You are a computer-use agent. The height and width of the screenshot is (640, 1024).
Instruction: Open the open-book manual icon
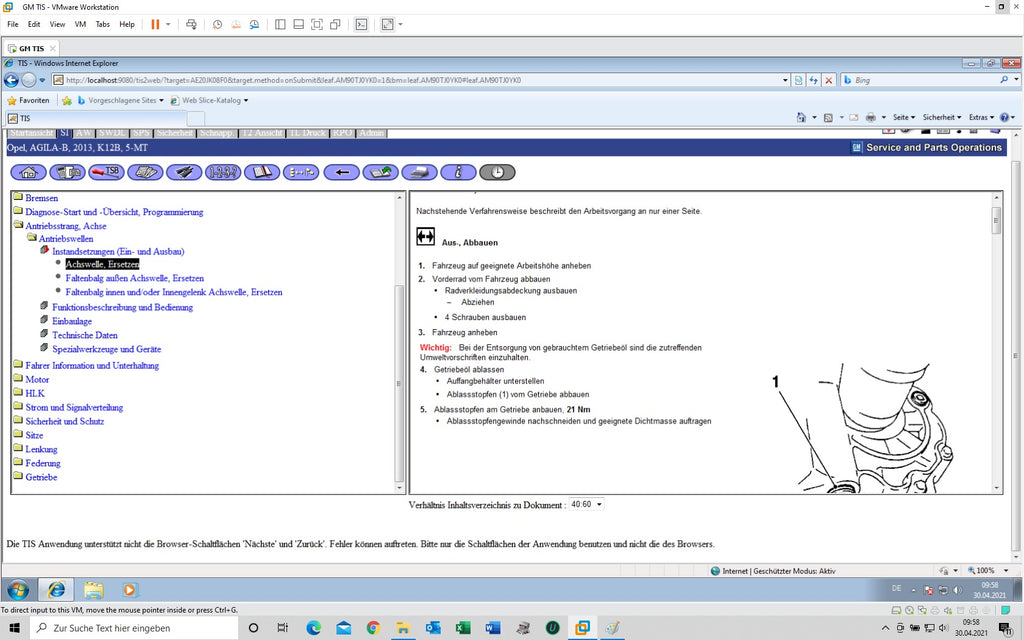tap(262, 172)
